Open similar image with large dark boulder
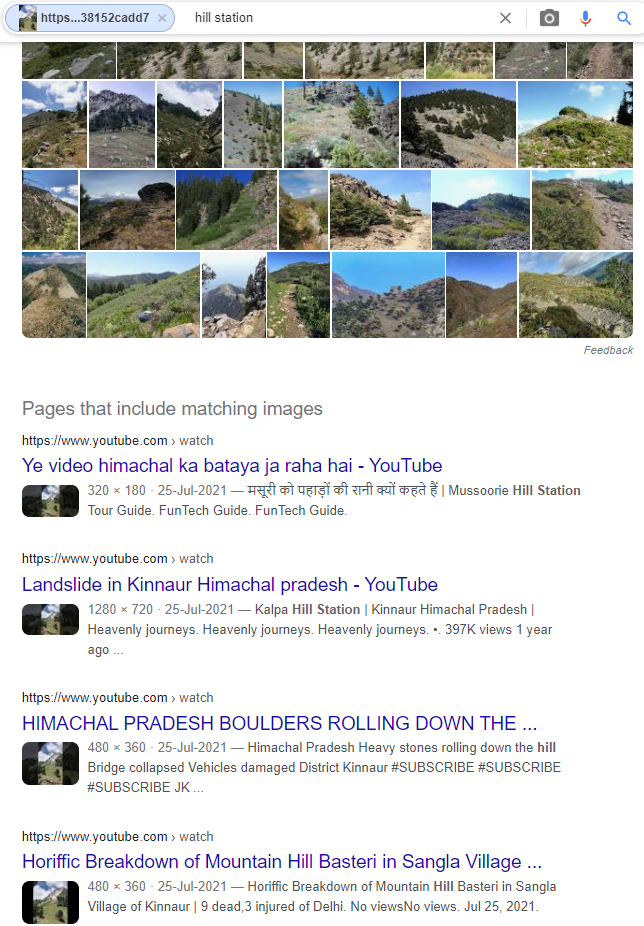 (127, 210)
